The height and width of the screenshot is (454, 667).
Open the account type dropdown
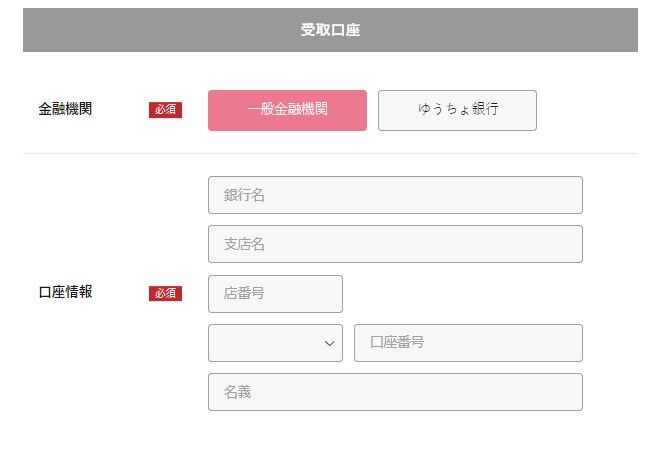click(275, 343)
